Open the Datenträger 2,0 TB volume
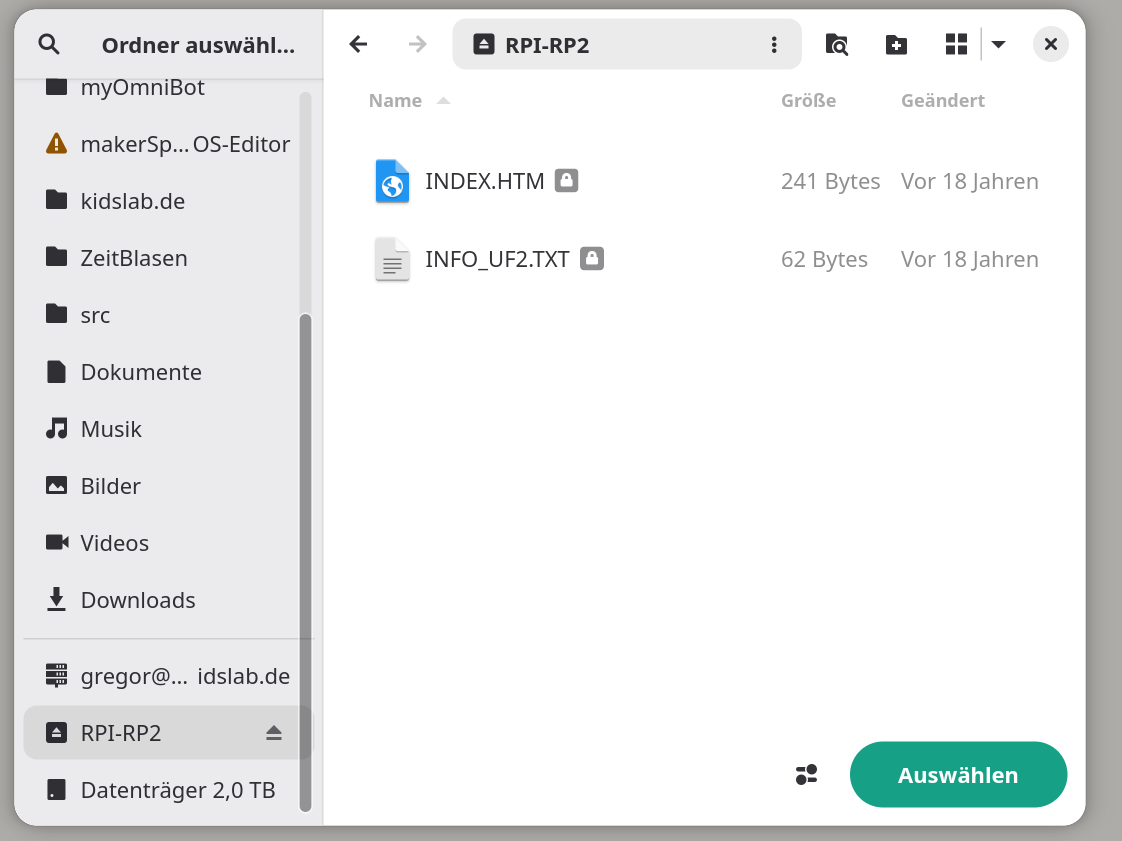Viewport: 1122px width, 841px height. click(x=168, y=789)
